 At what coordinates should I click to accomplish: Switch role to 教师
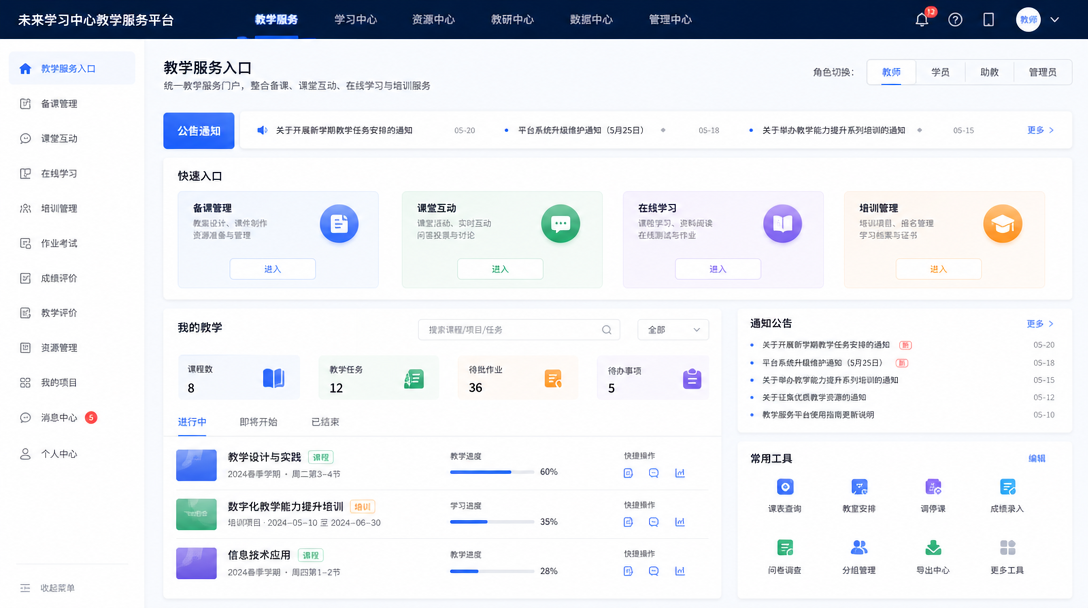892,72
